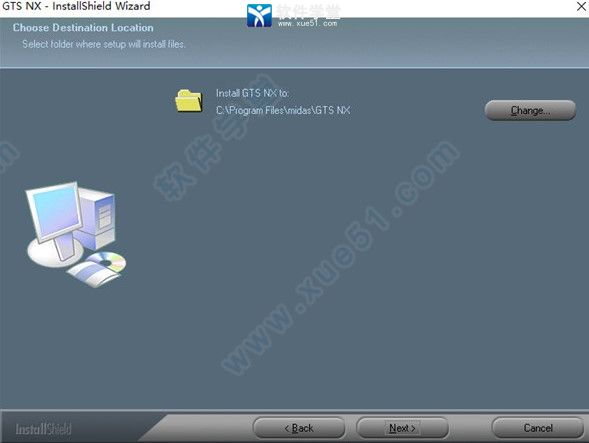Cancel the GTS NX installation
The image size is (589, 443).
(x=538, y=428)
